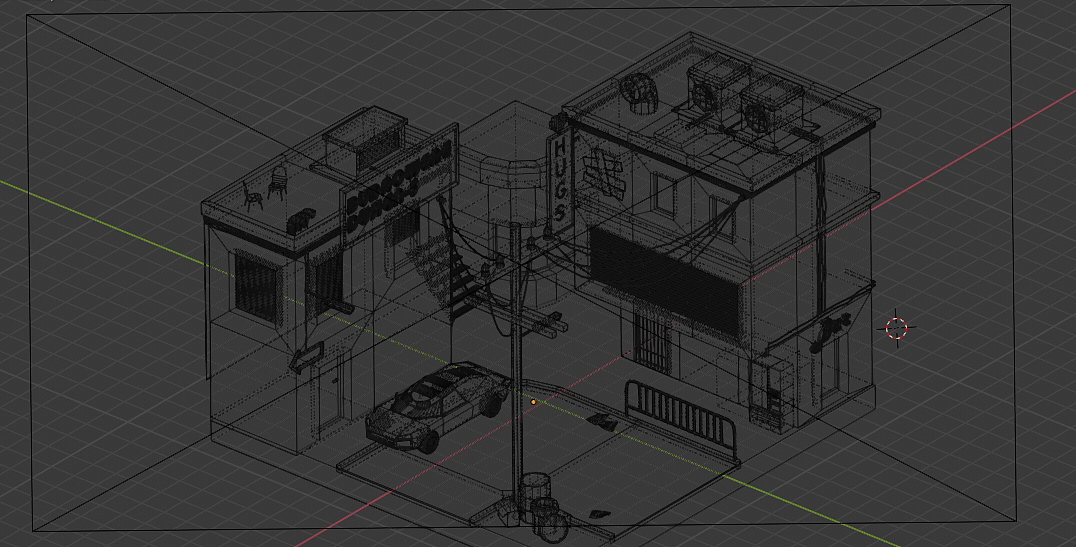Click the barrels at the pole base
Viewport: 1076px width, 547px height.
(542, 507)
